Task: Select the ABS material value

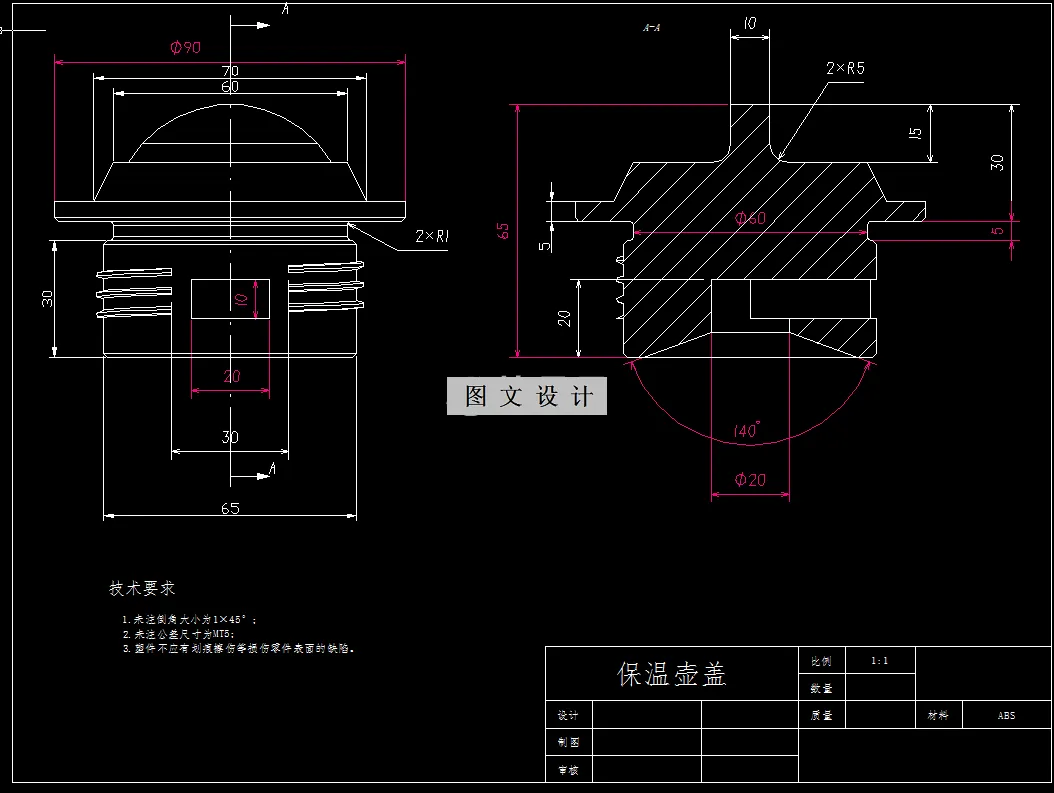Action: tap(1006, 716)
